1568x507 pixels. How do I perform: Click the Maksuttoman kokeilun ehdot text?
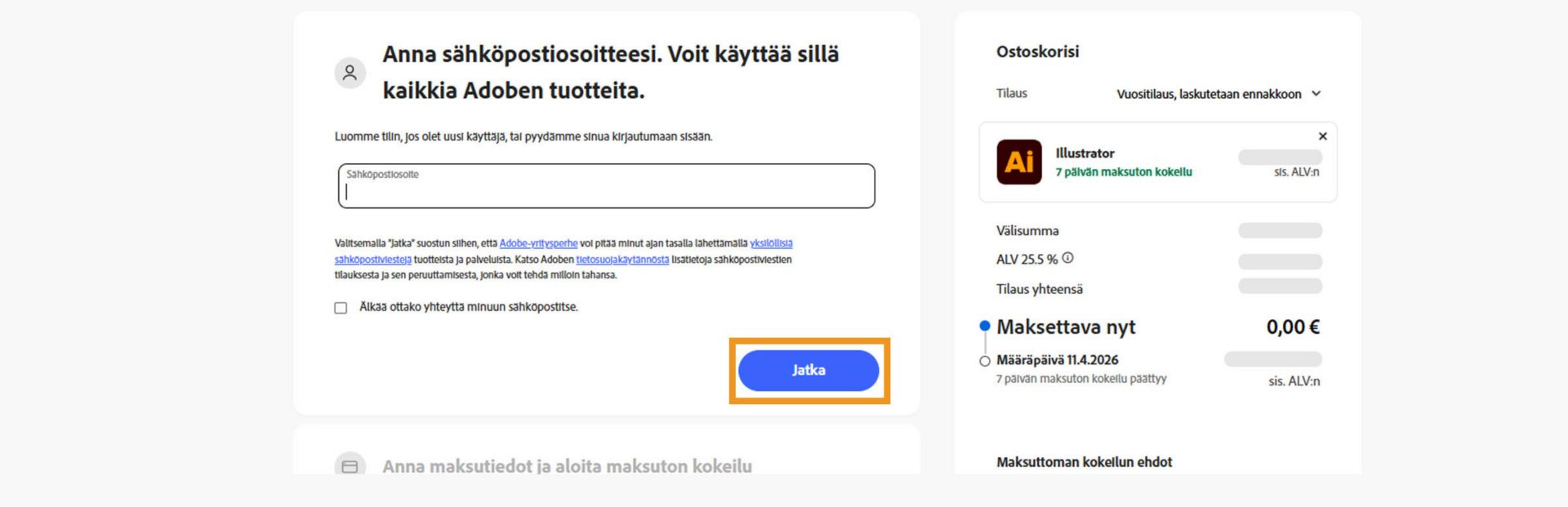[1084, 461]
